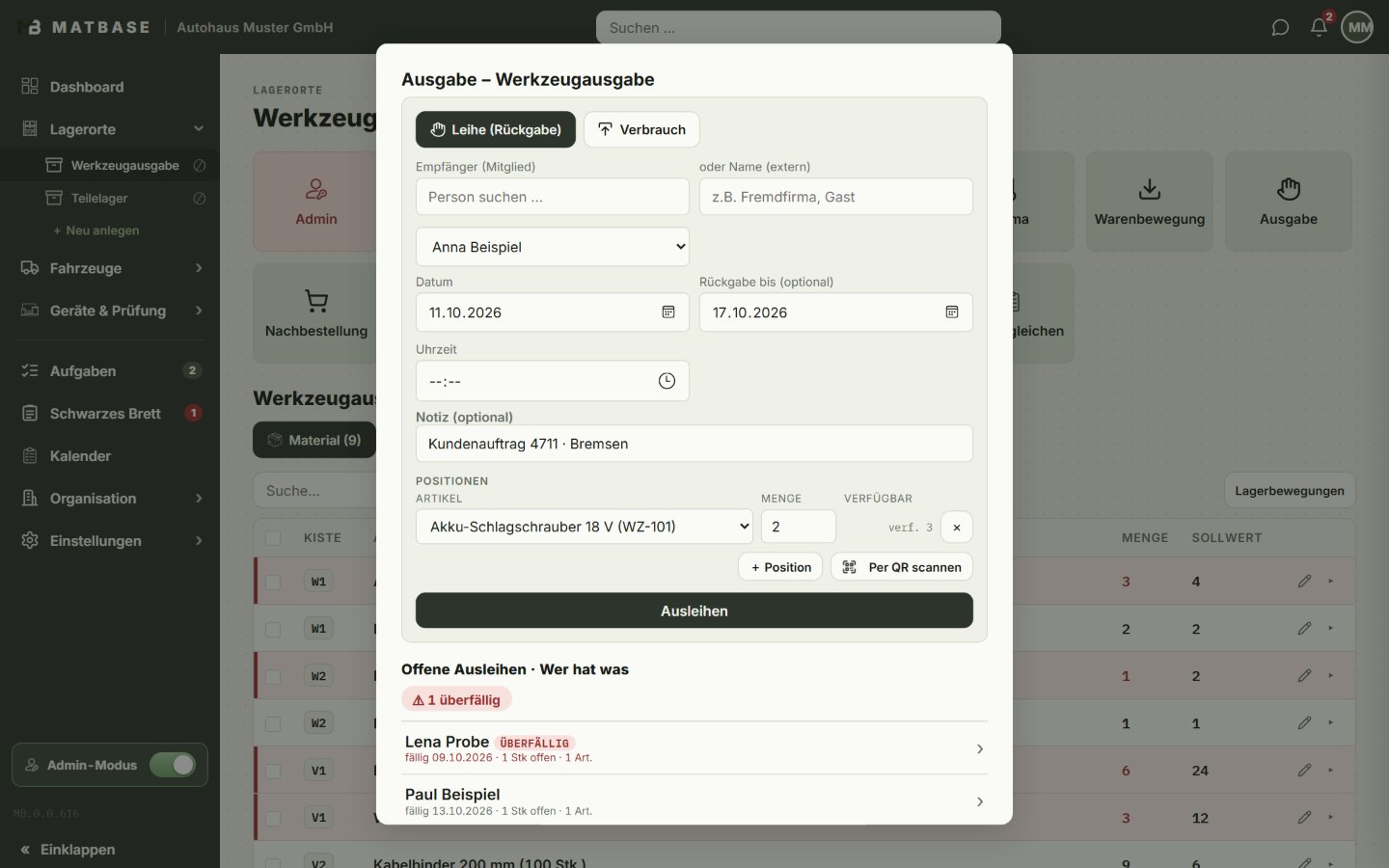Toggle the Admin-Modus switch
1389x868 pixels.
[x=173, y=765]
